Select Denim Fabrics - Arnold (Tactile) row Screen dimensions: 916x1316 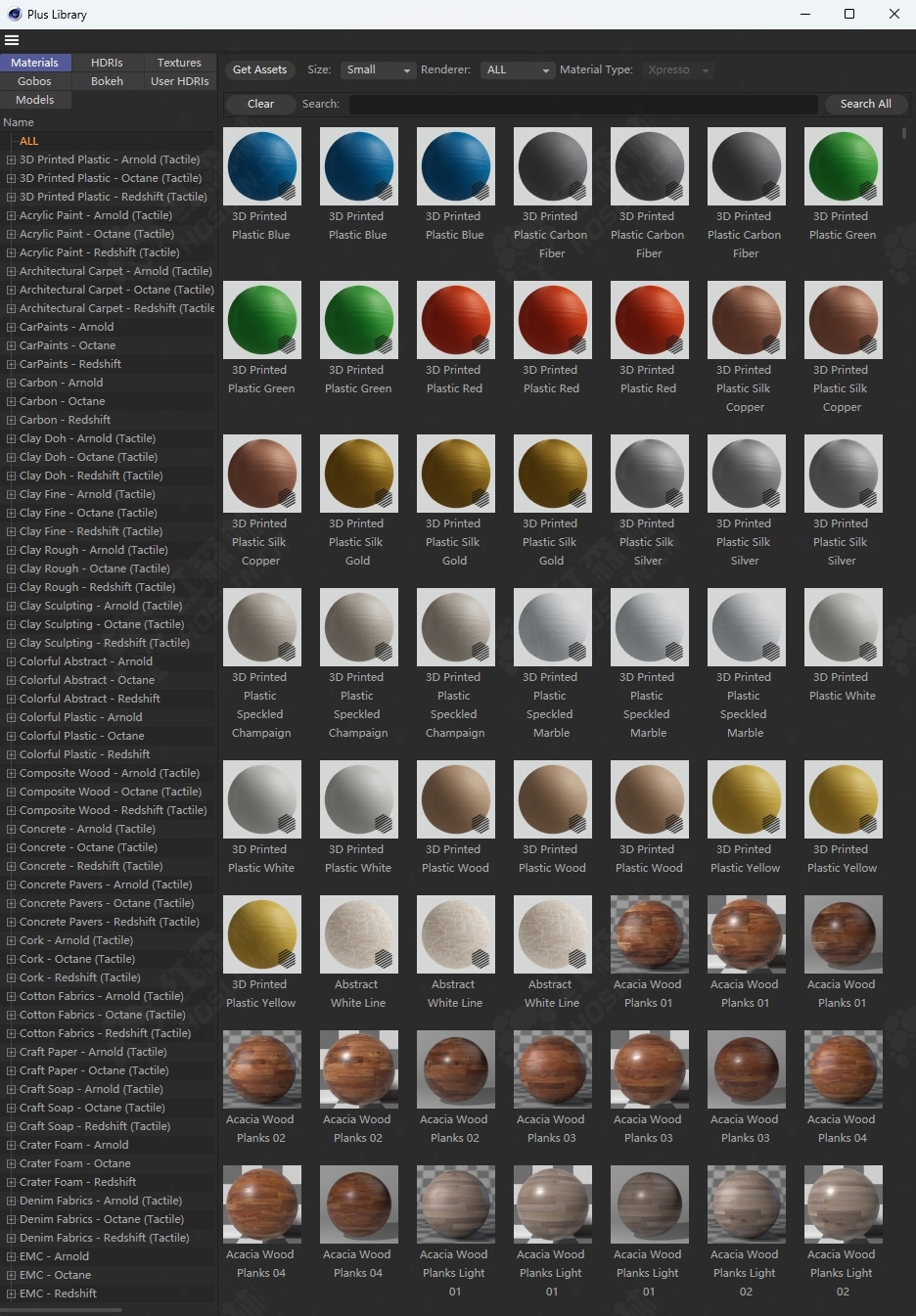[x=101, y=1201]
